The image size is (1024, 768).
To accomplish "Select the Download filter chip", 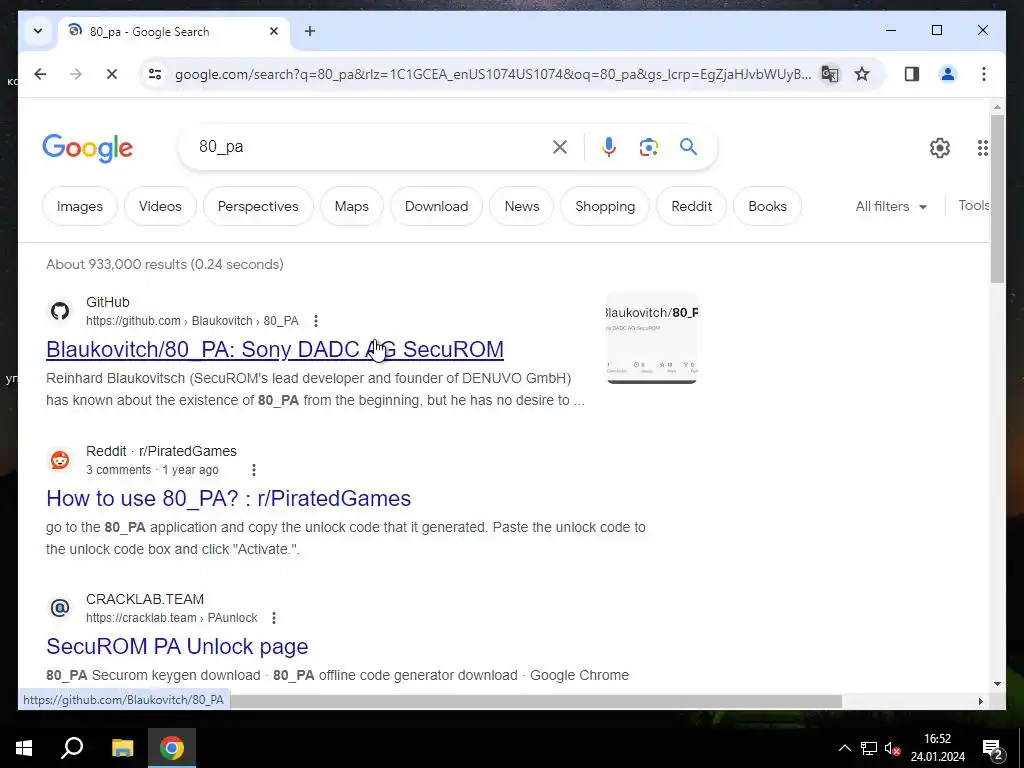I will (436, 206).
